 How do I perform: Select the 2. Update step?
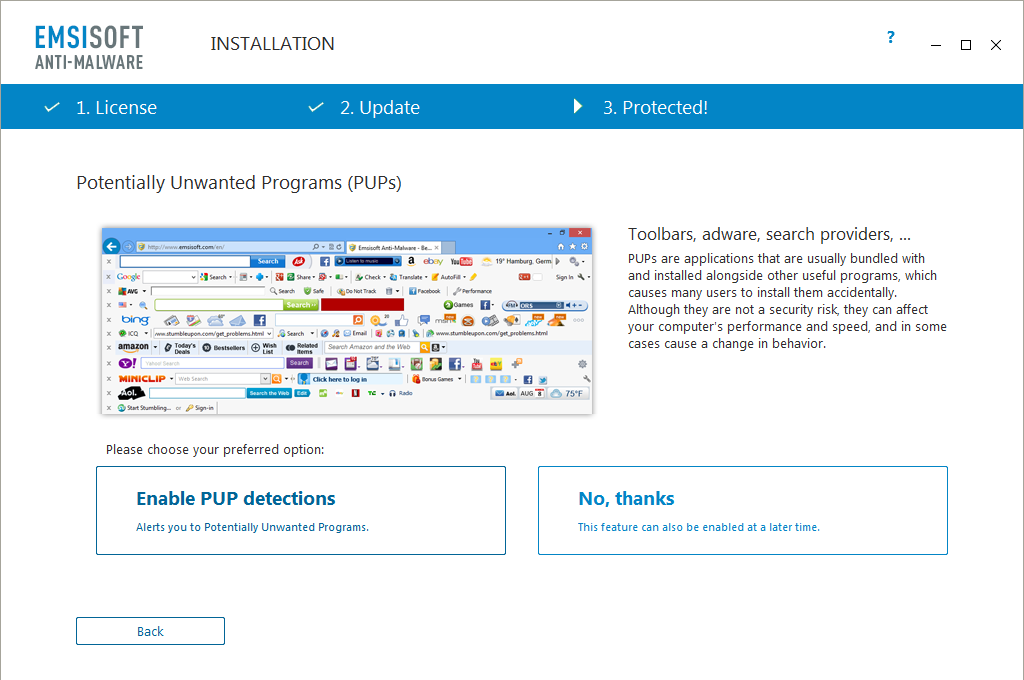coord(379,108)
